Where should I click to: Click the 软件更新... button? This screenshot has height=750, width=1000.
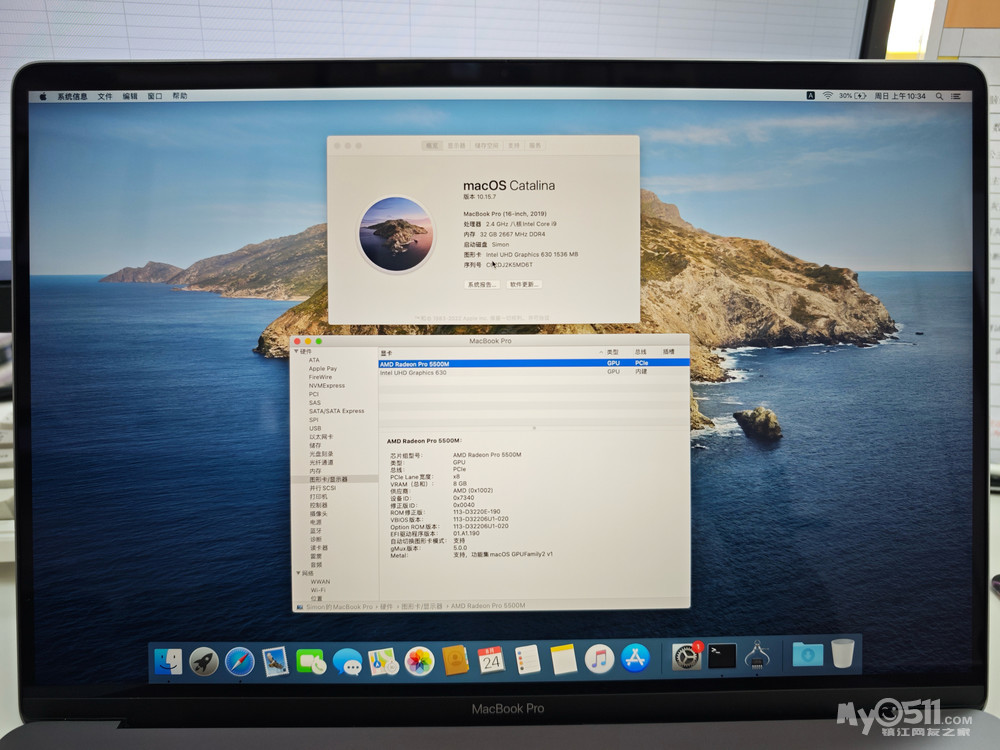[x=524, y=284]
